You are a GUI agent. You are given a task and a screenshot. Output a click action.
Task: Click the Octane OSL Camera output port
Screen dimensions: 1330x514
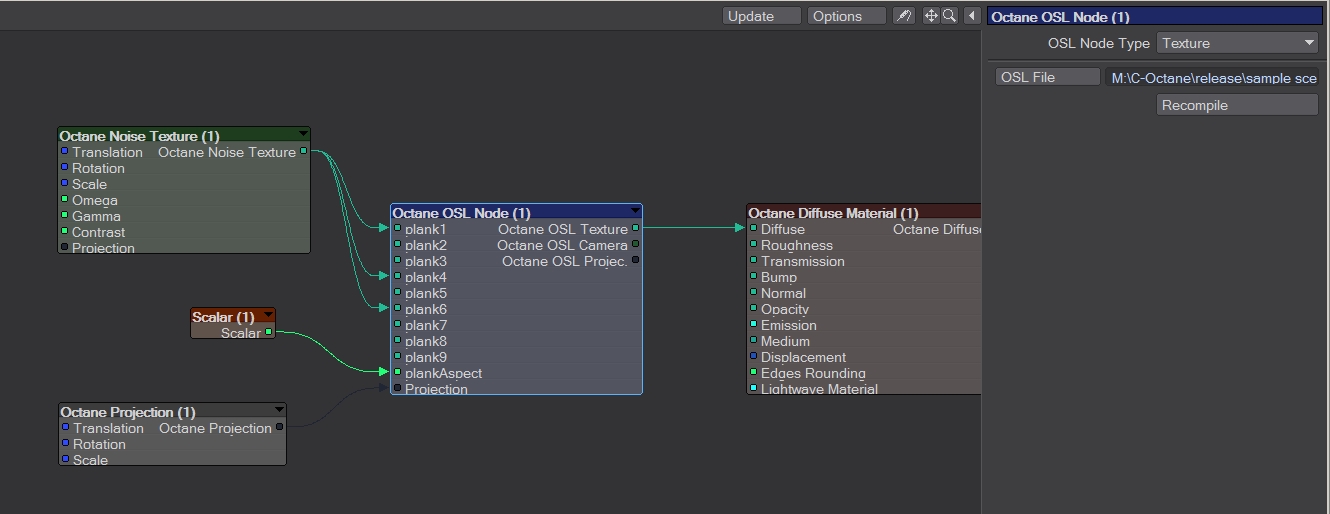pyautogui.click(x=635, y=245)
